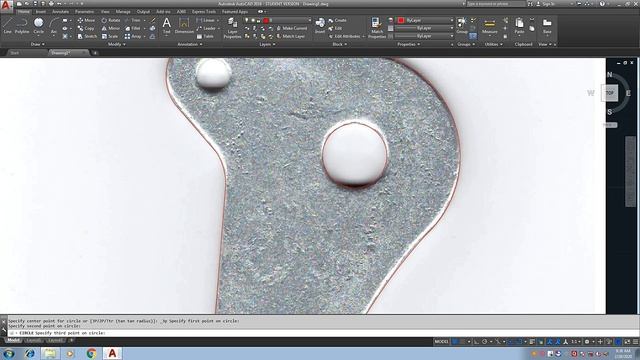Click the search keyword input box
The width and height of the screenshot is (640, 360).
(x=496, y=4)
